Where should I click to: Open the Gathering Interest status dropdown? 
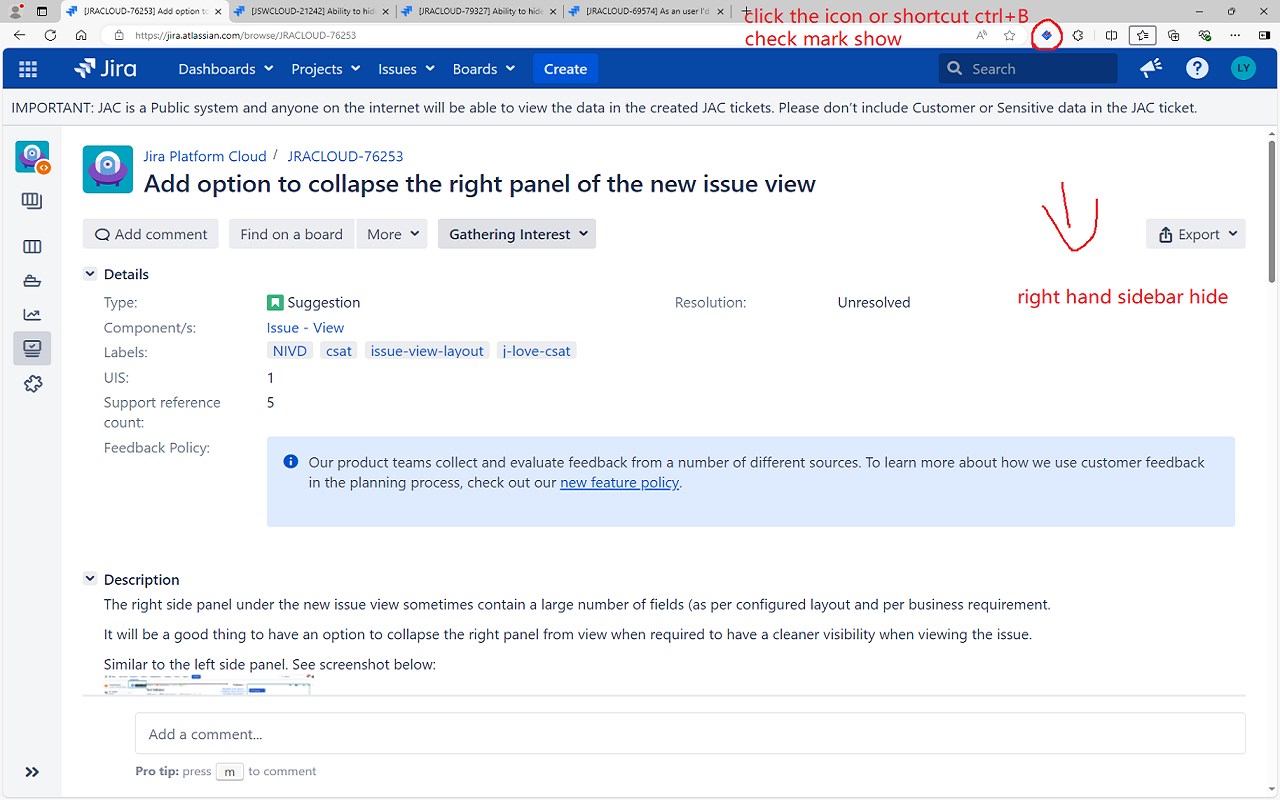point(517,234)
